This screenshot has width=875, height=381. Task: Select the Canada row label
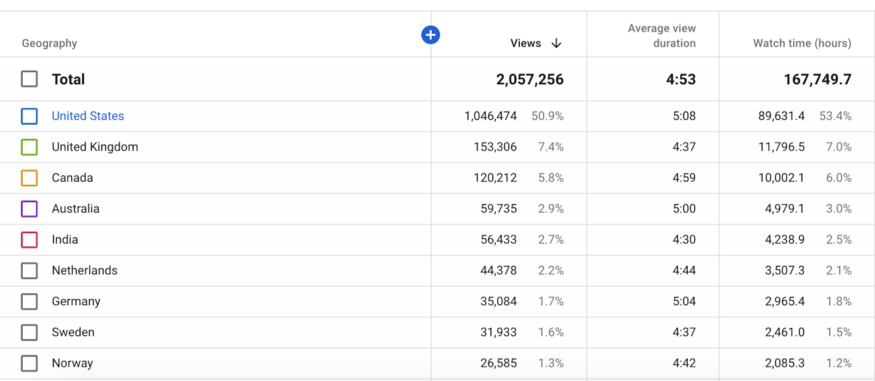73,178
